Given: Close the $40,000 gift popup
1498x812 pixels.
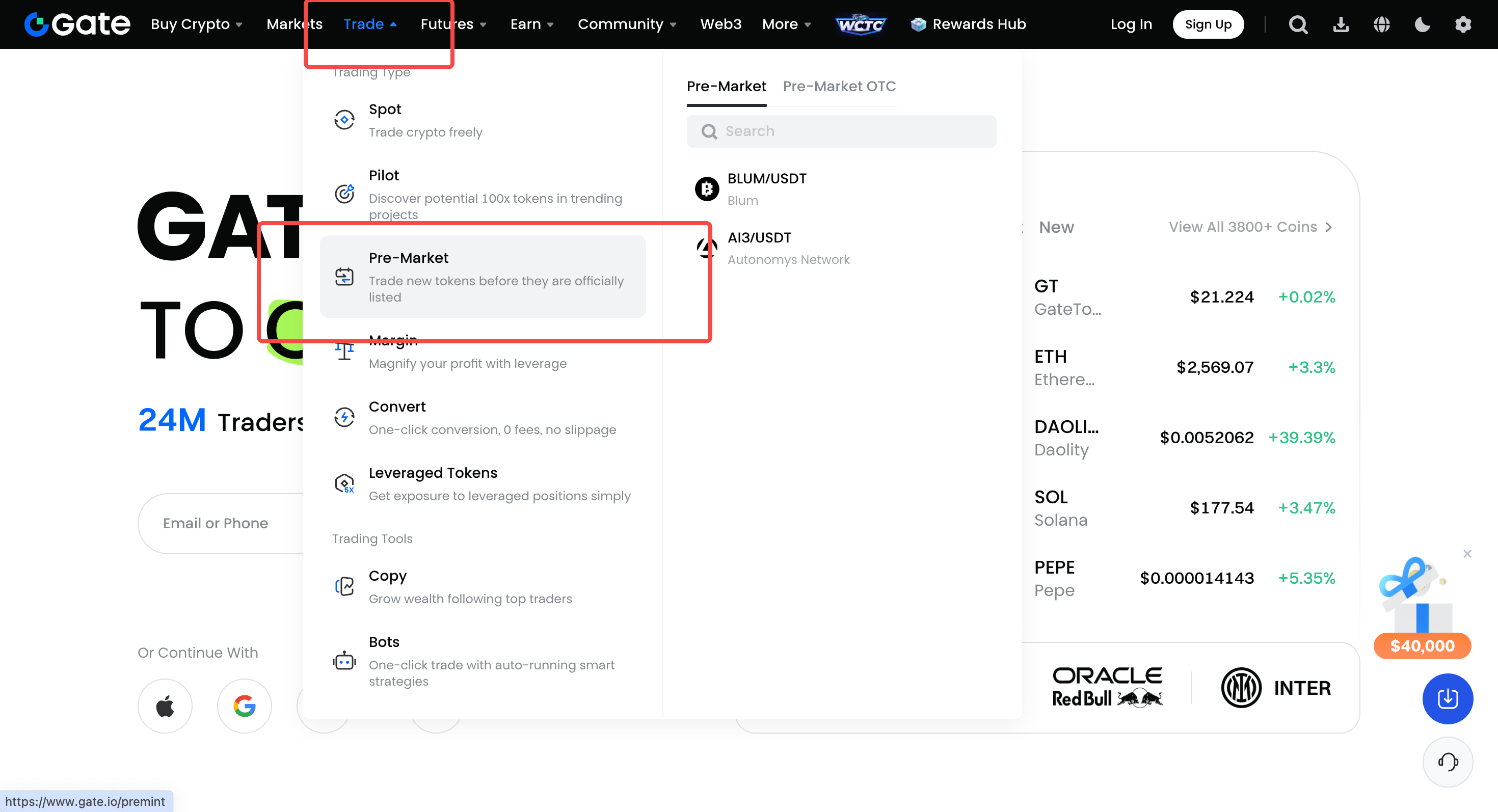Looking at the screenshot, I should click(x=1467, y=553).
